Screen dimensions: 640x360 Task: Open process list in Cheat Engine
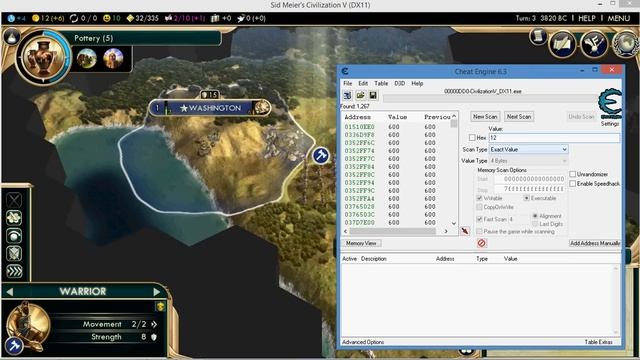click(x=347, y=95)
